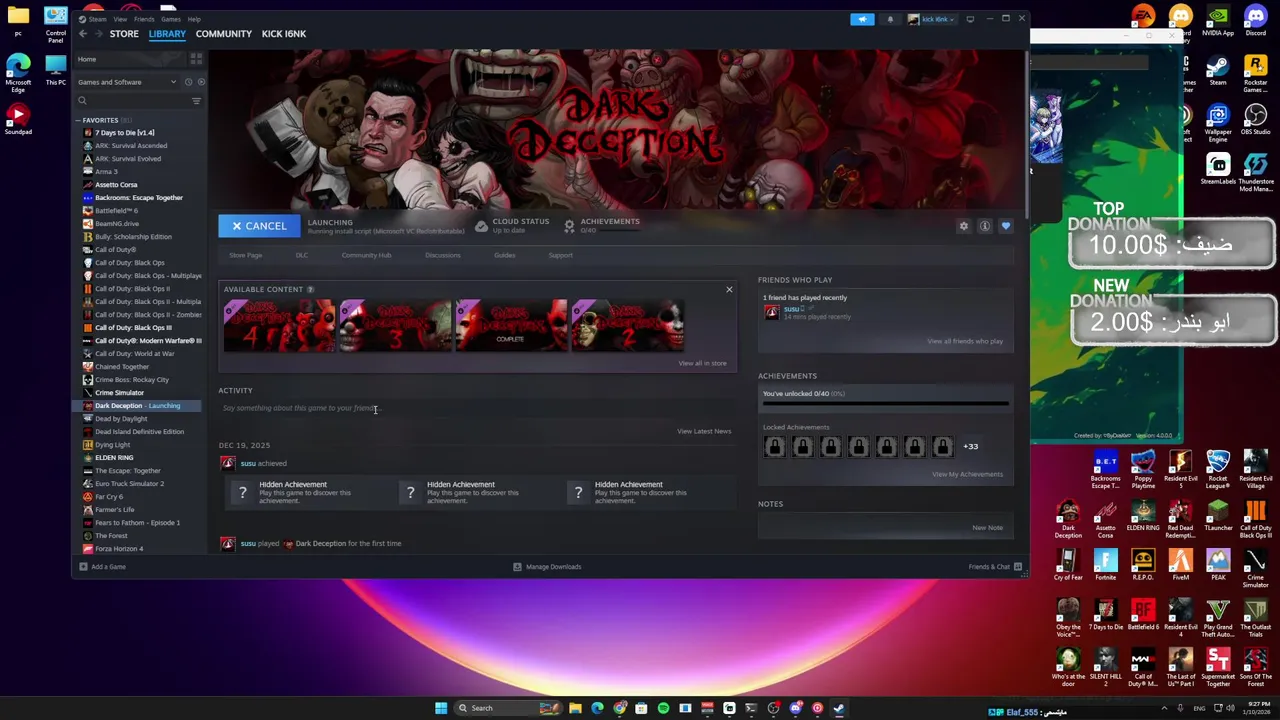Image resolution: width=1280 pixels, height=720 pixels.
Task: Open the Community Hub link
Action: (366, 255)
